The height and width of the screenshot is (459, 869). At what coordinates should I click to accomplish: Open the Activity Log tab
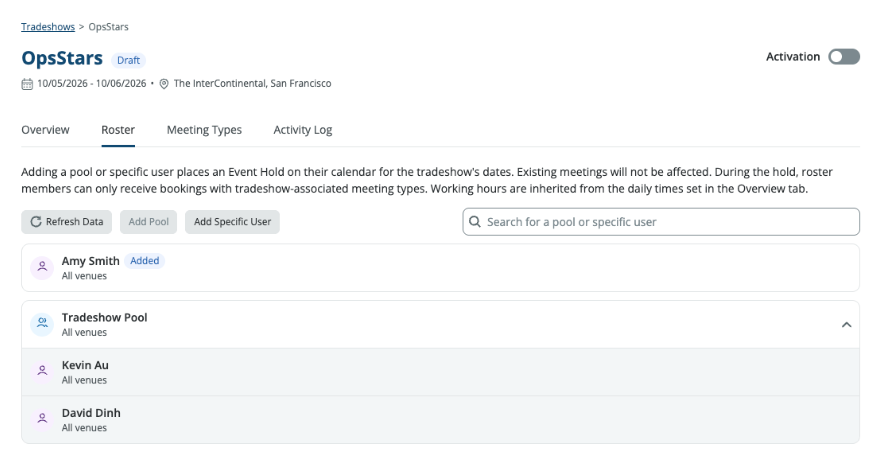[303, 130]
